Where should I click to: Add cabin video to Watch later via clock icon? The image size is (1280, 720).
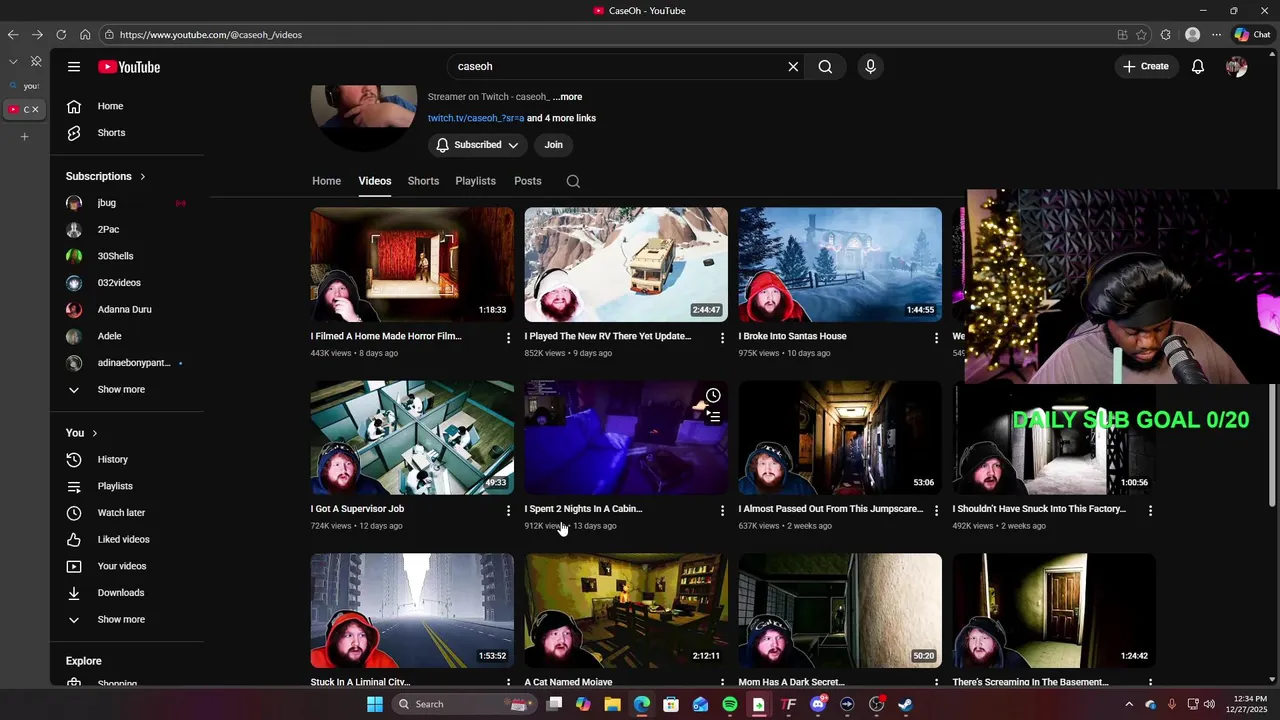[x=713, y=396]
